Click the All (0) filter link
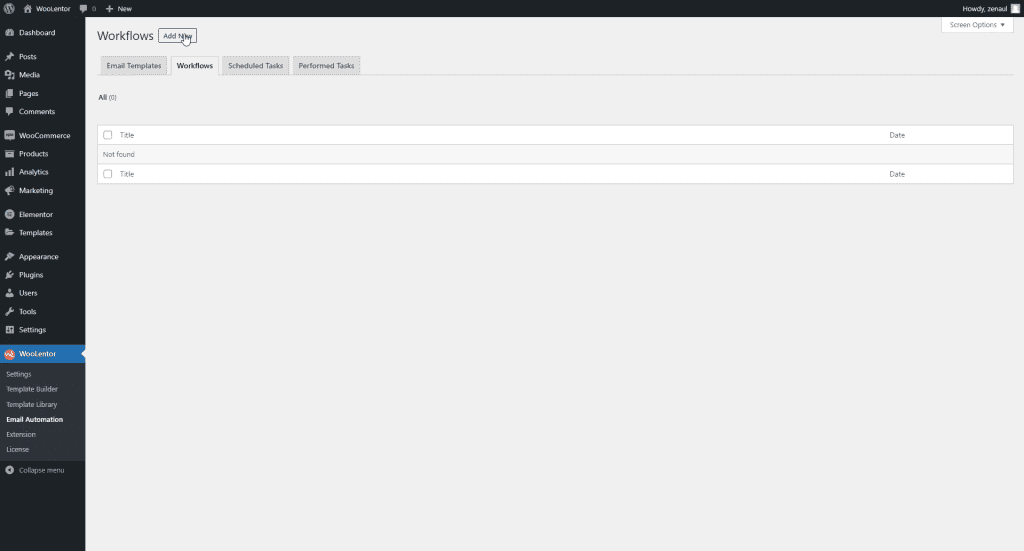 coord(107,97)
